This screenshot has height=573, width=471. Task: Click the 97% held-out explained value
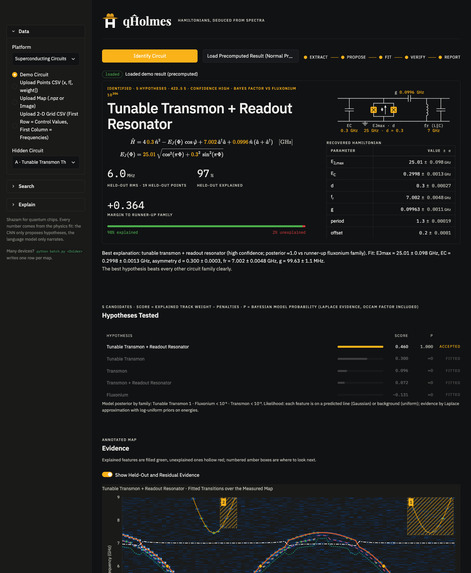[x=205, y=174]
